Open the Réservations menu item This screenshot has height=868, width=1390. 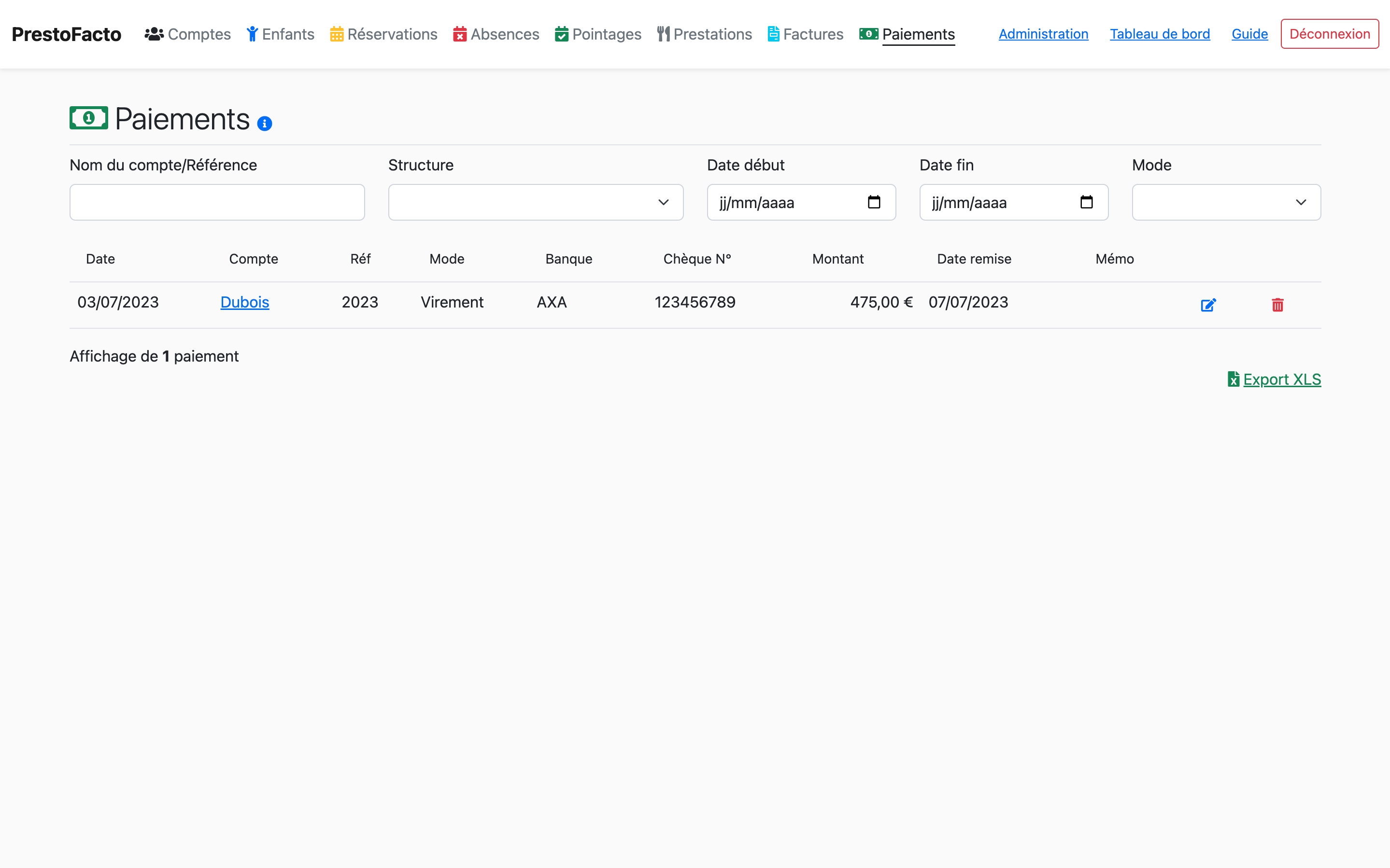(383, 34)
